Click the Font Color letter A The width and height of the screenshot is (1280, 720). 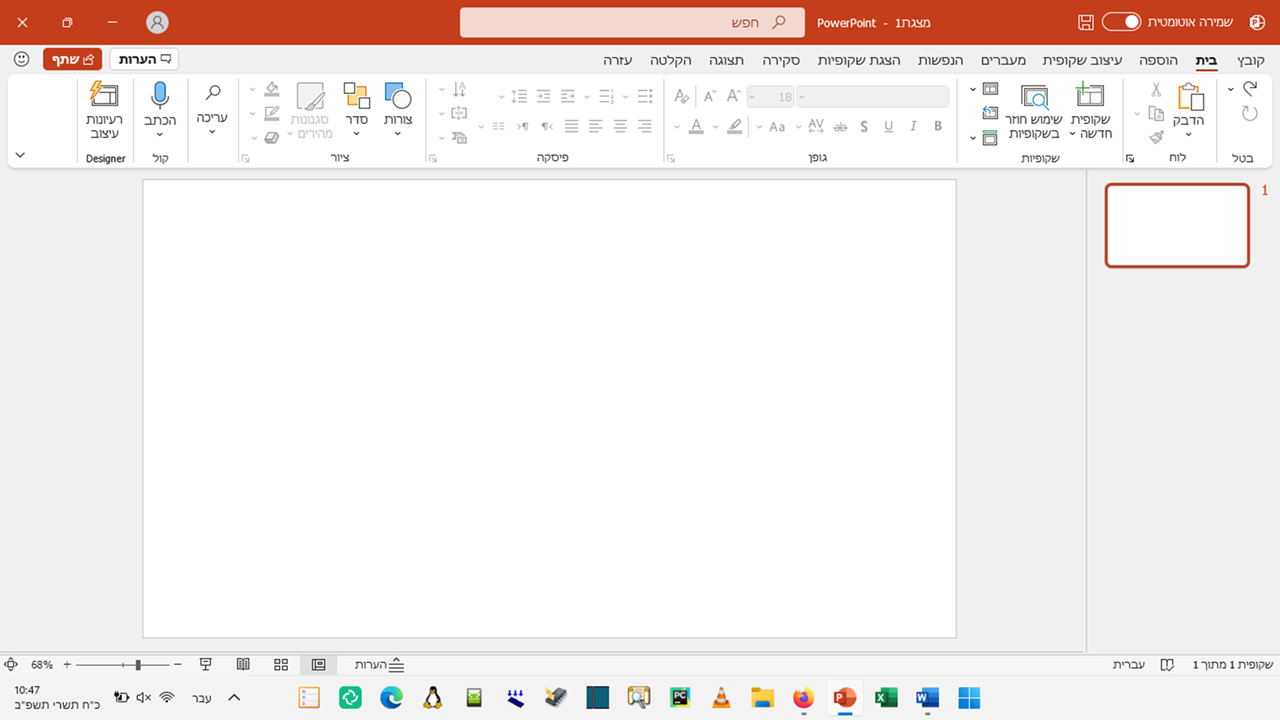coord(696,126)
